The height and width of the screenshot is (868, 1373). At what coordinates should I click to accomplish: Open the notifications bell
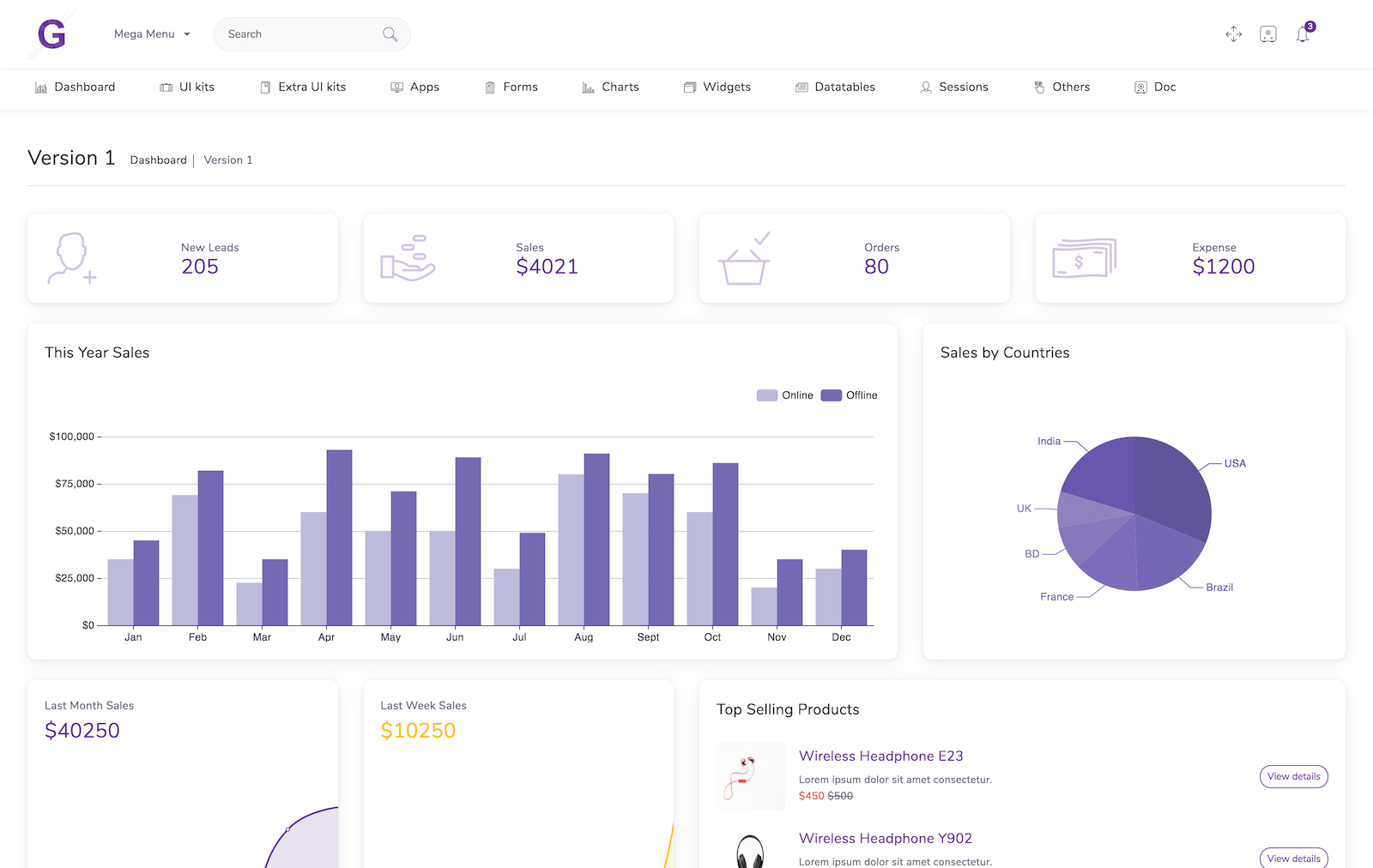click(1303, 34)
